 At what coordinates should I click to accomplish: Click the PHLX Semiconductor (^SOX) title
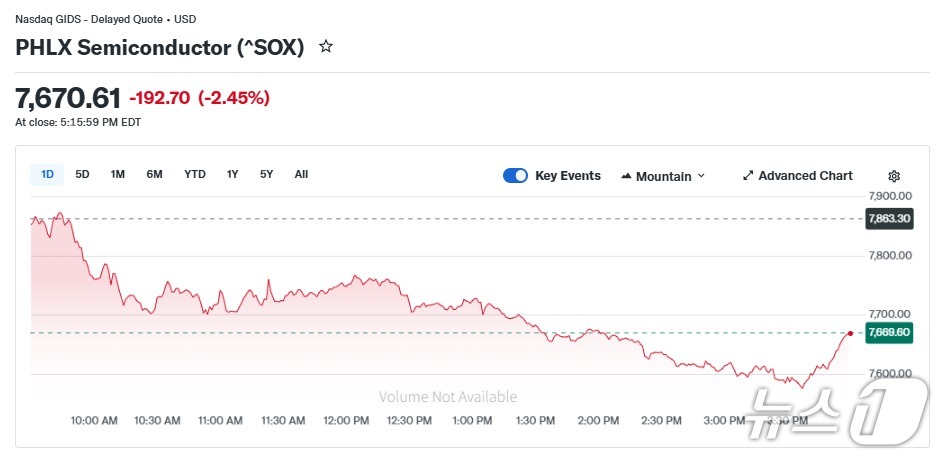point(160,47)
